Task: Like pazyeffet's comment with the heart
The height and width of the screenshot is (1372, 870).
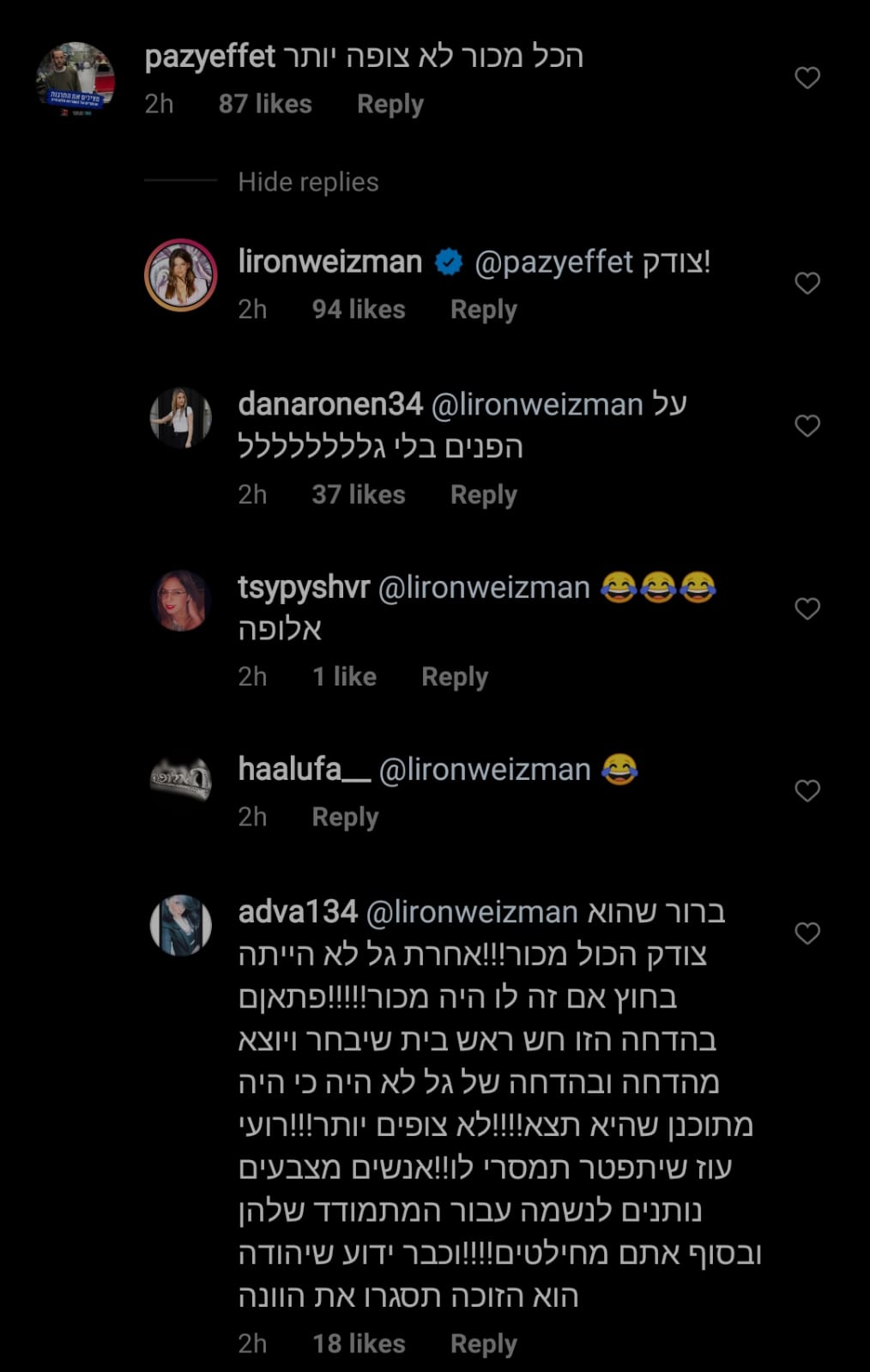Action: pos(807,78)
